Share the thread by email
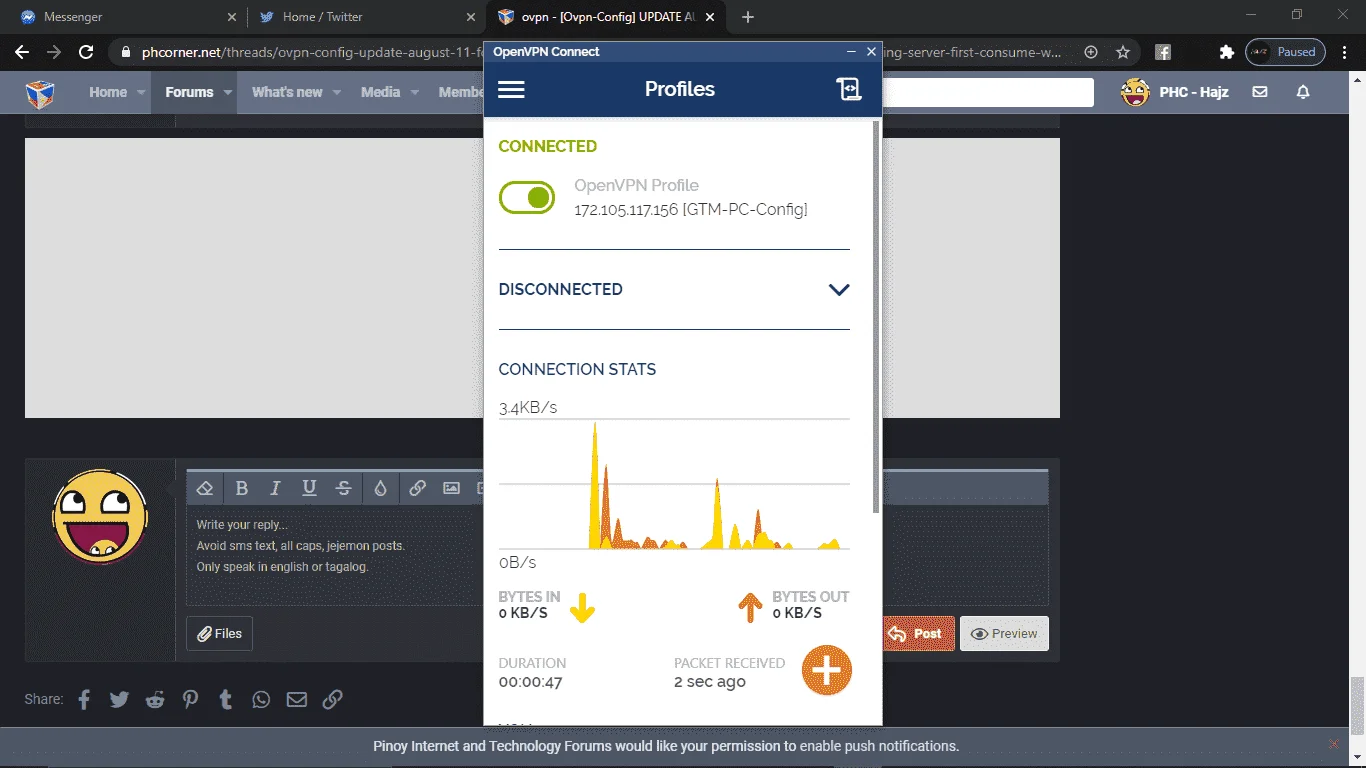1366x768 pixels. (297, 699)
